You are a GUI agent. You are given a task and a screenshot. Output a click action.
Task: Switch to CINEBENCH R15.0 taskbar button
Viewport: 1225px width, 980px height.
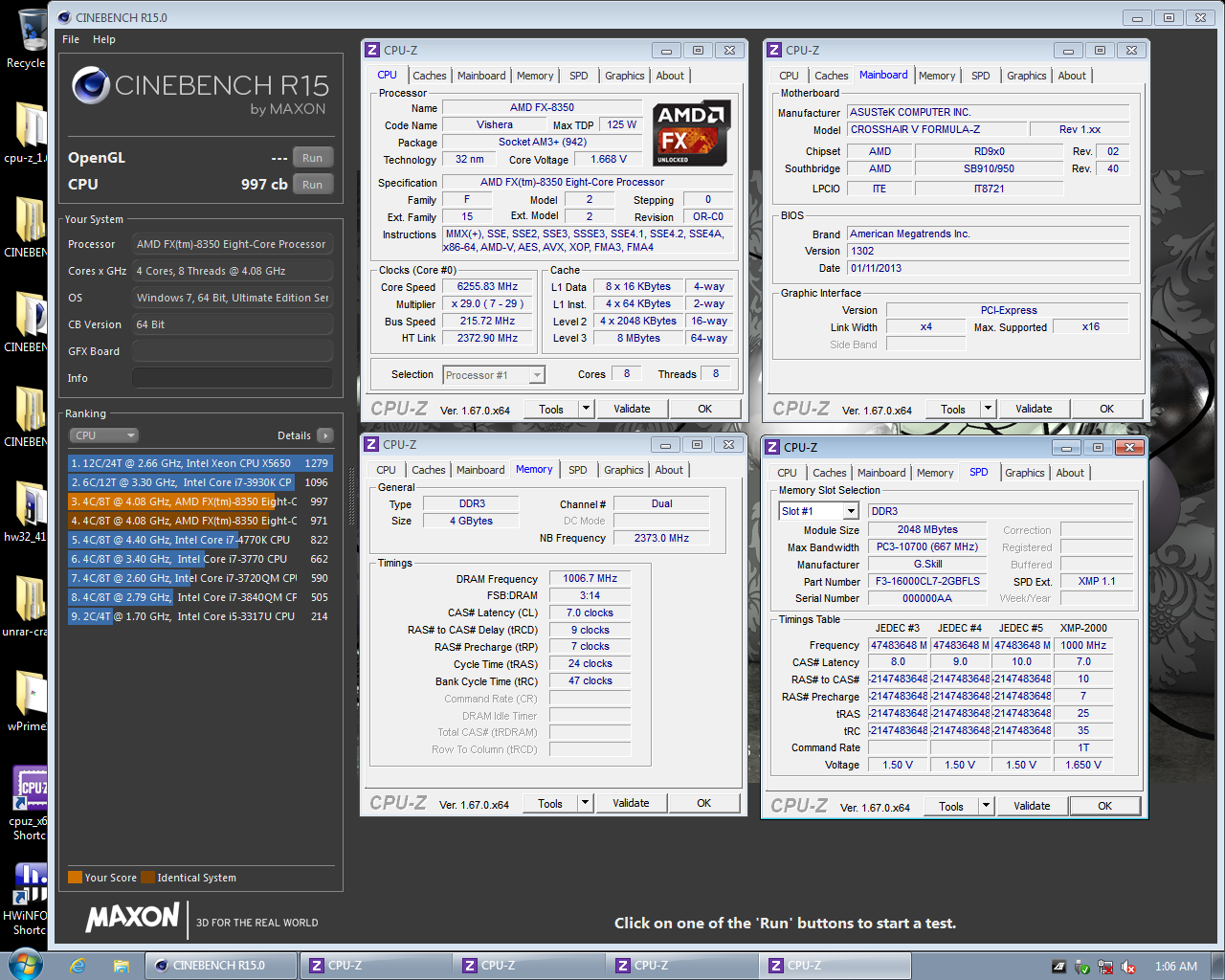[x=220, y=966]
